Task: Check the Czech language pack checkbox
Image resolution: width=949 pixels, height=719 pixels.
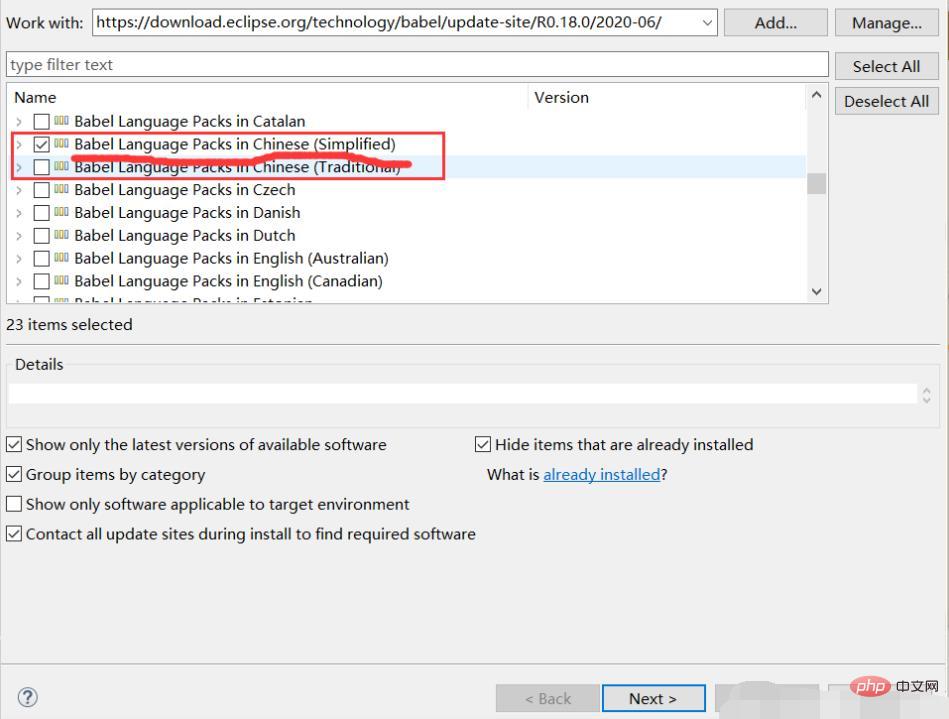Action: tap(41, 190)
